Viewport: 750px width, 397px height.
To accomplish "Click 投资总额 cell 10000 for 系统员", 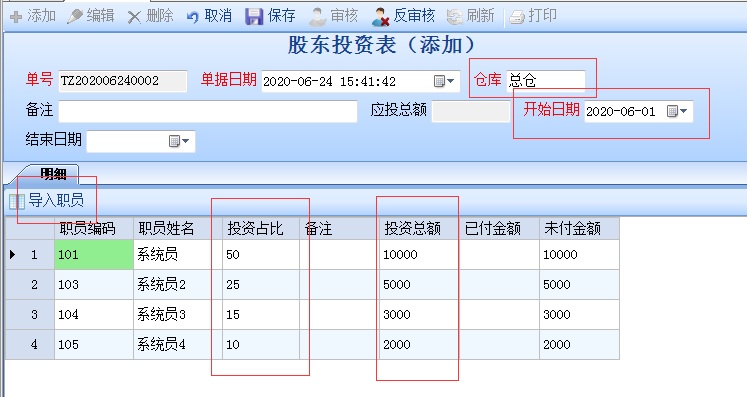I will pos(419,254).
